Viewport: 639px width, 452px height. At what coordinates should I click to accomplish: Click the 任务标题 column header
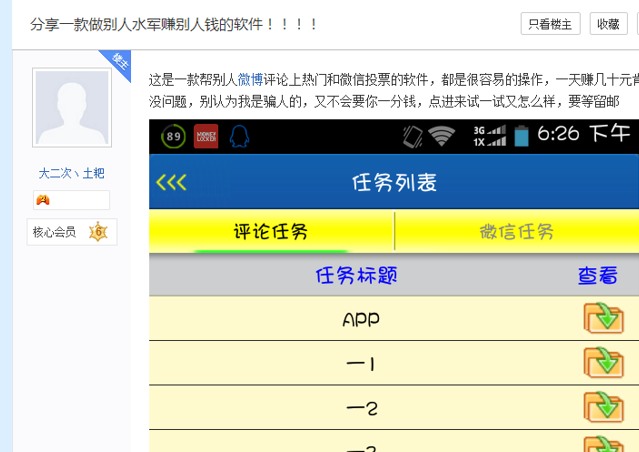357,275
